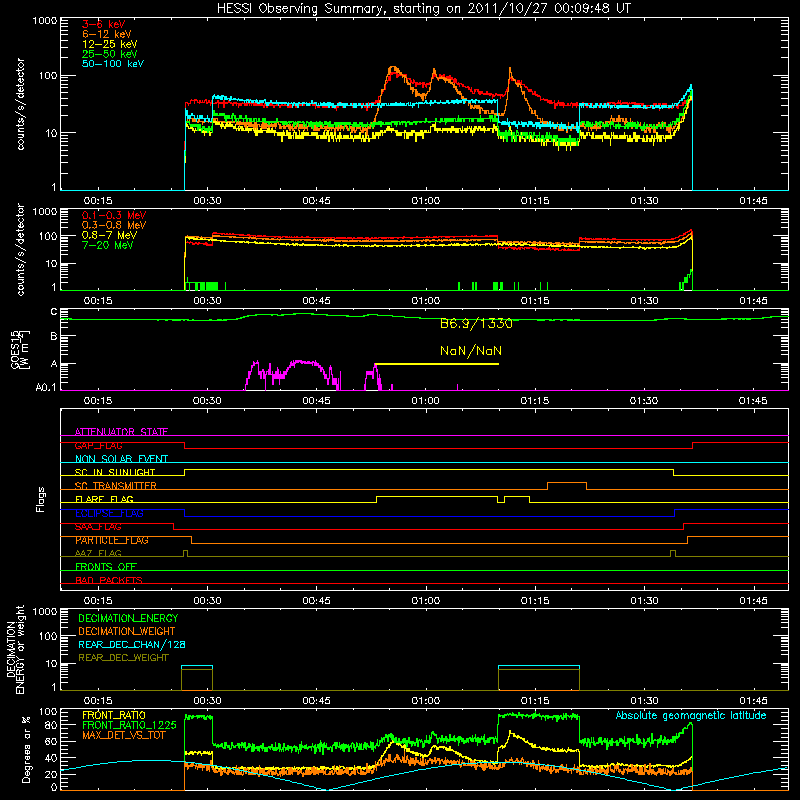
Task: Click the REAR_DEC_WEIGHT legend label
Action: click(x=123, y=658)
